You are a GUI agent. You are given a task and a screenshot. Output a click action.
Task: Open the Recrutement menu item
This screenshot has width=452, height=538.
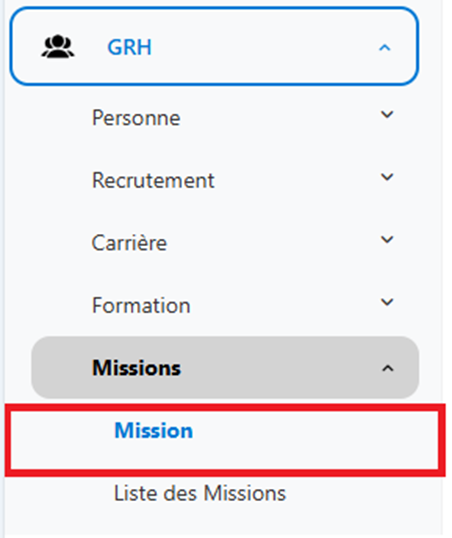click(153, 180)
